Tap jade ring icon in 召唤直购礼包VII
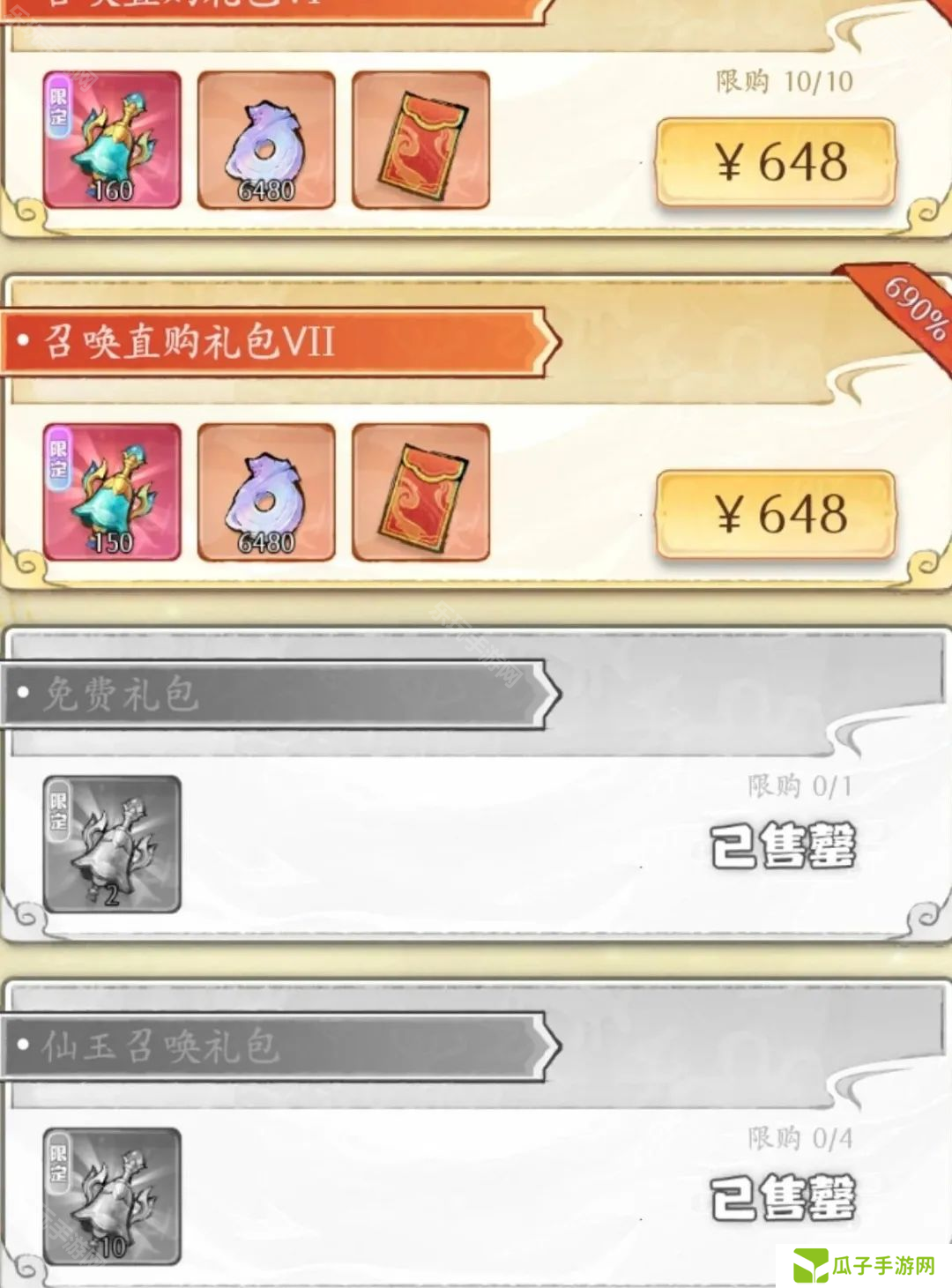 [266, 492]
